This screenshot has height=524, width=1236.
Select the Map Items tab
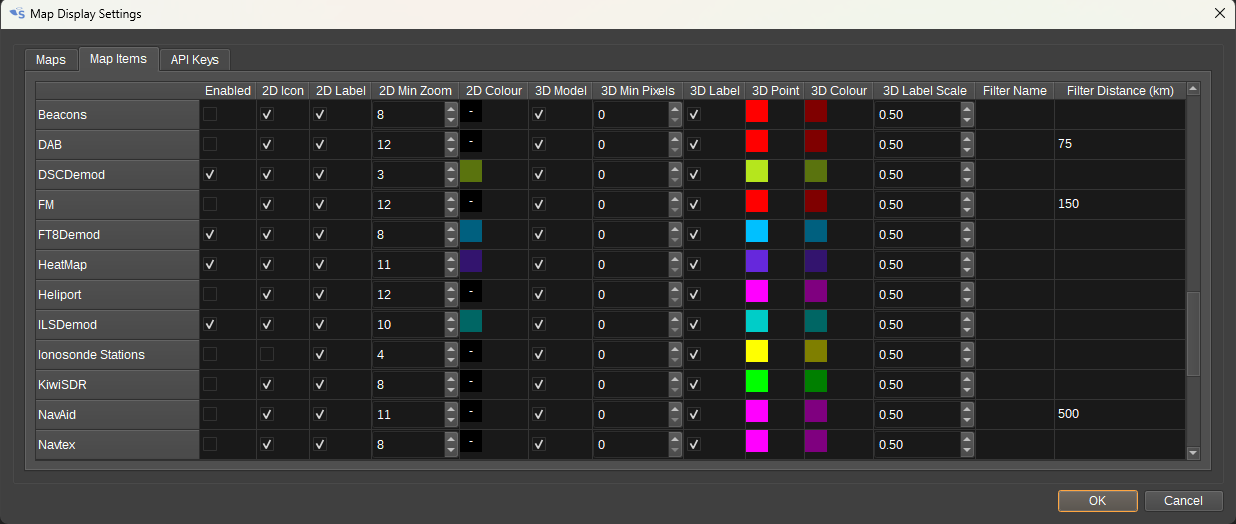click(118, 59)
